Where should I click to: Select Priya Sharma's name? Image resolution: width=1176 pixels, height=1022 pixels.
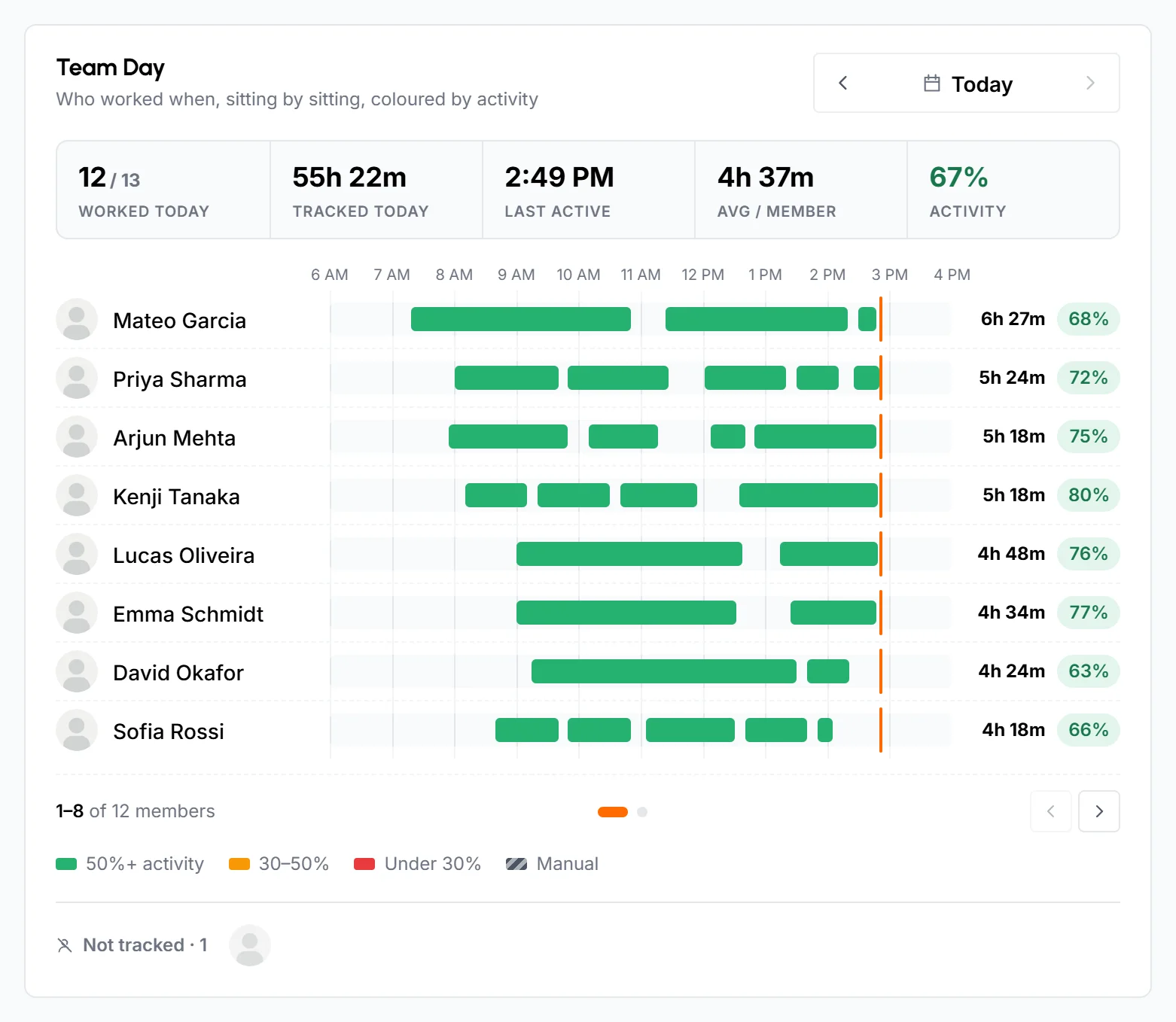(x=179, y=379)
